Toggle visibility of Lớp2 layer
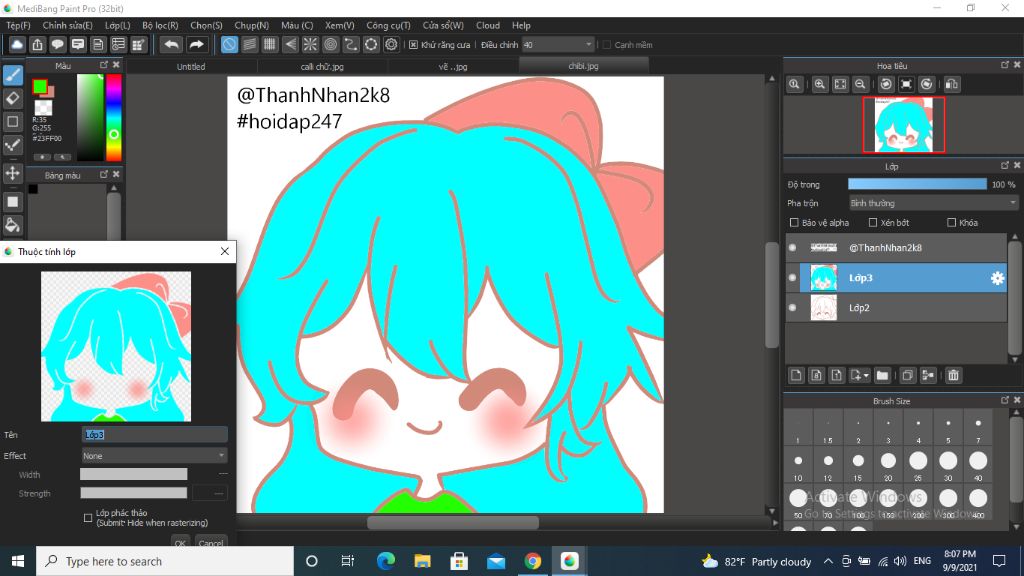 [x=793, y=308]
